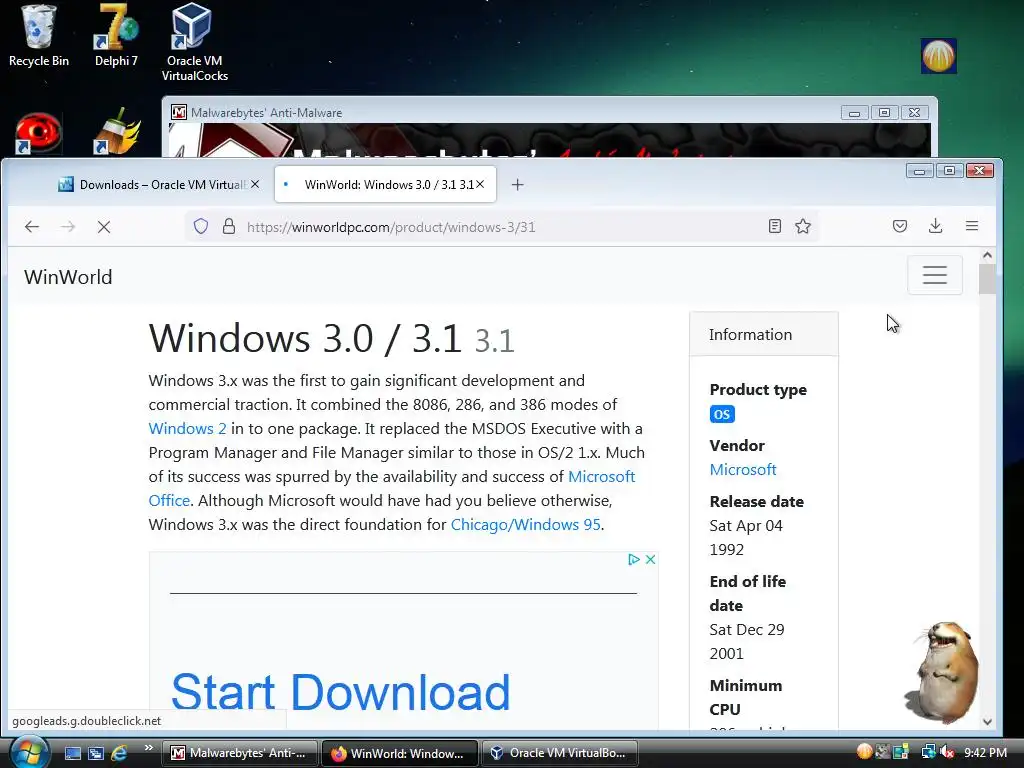Screen dimensions: 1024x768
Task: Open a new browser tab
Action: pos(517,185)
